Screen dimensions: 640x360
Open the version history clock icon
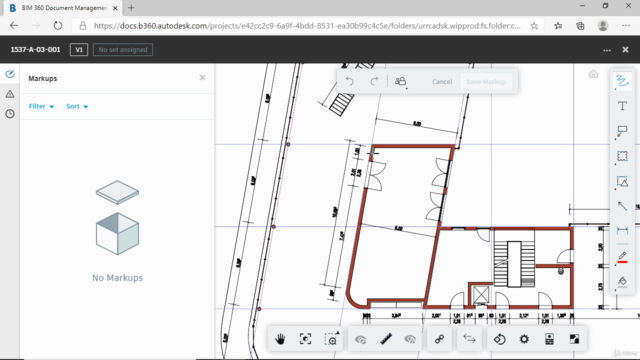point(10,113)
